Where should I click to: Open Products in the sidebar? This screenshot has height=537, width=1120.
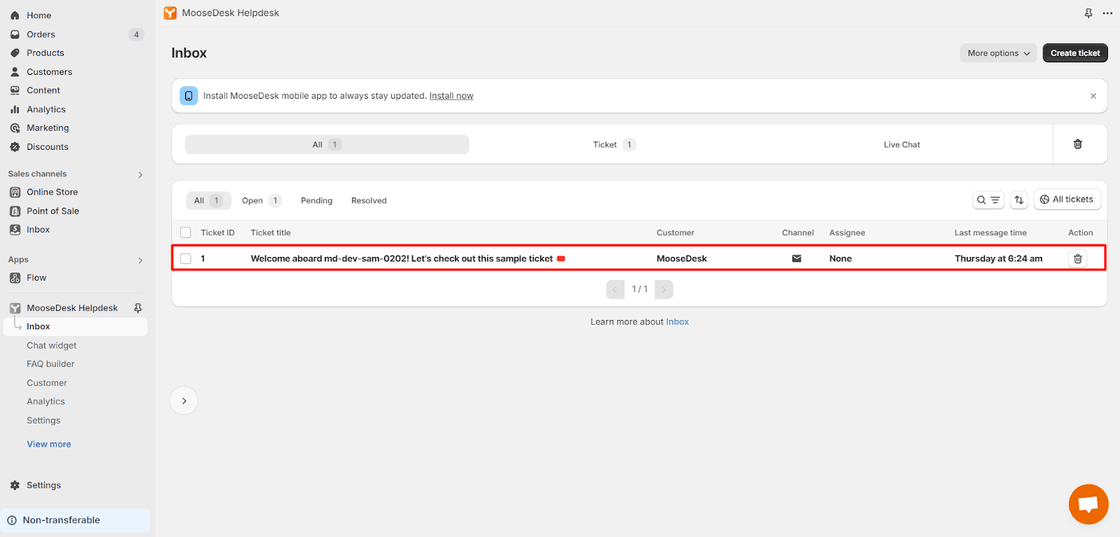tap(45, 53)
